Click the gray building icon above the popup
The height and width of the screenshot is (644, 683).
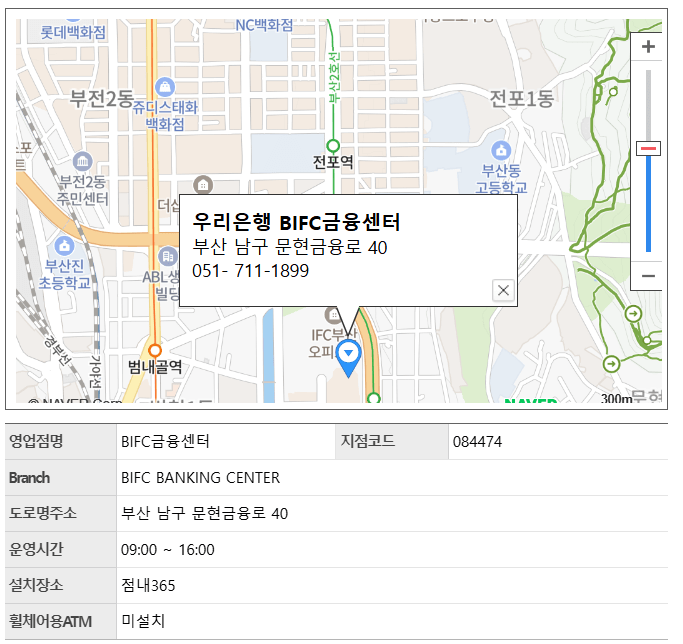click(x=203, y=186)
